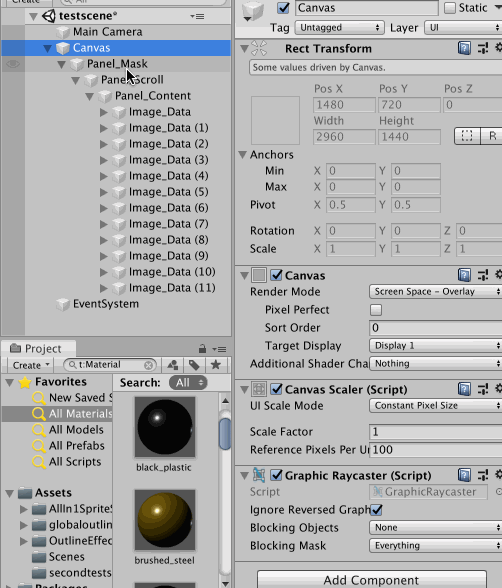Screen dimensions: 502x588
Task: Select EventSystem in Hierarchy
Action: [106, 304]
